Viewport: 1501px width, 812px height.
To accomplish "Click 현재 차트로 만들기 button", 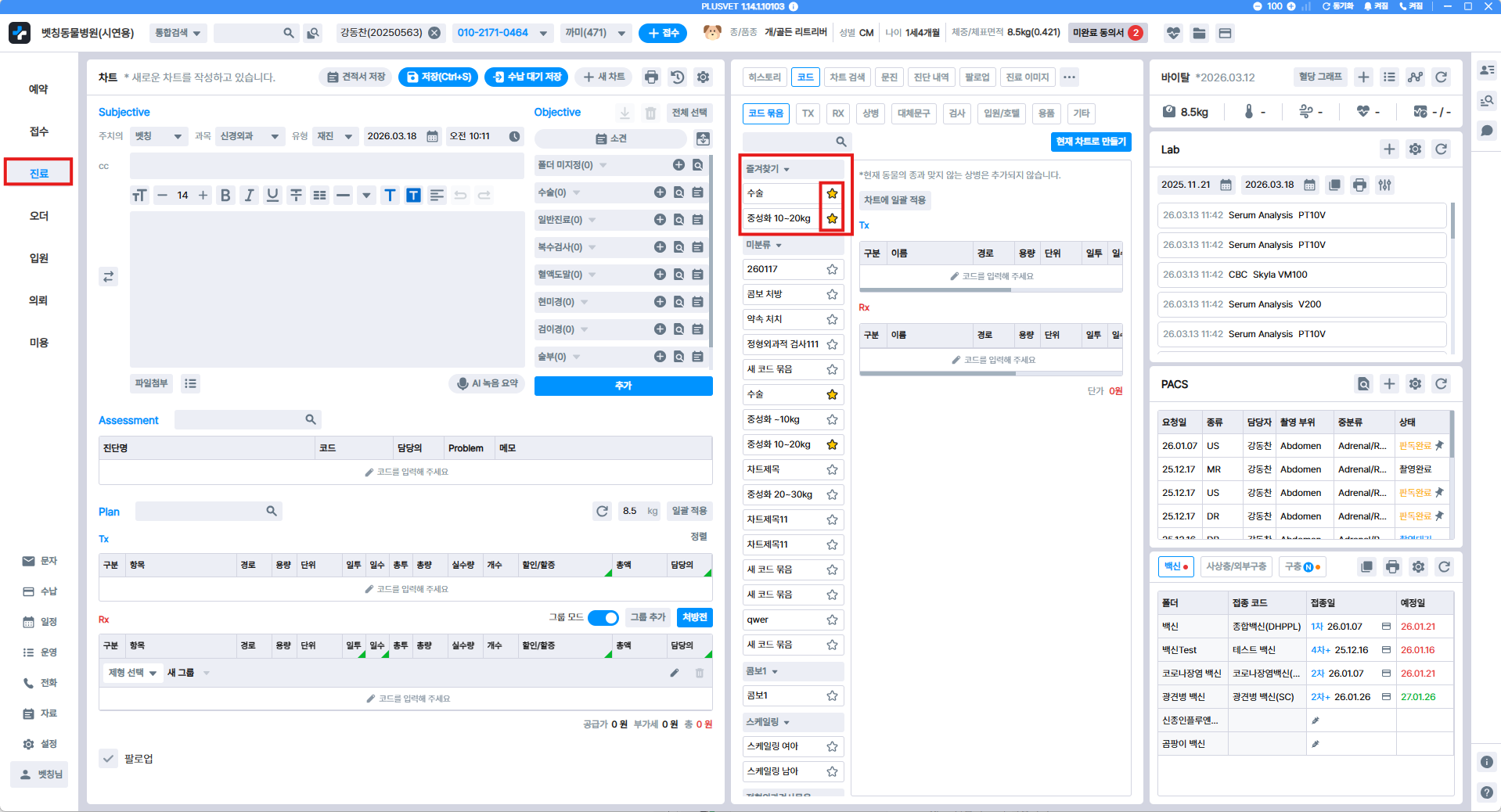I will coord(1090,142).
